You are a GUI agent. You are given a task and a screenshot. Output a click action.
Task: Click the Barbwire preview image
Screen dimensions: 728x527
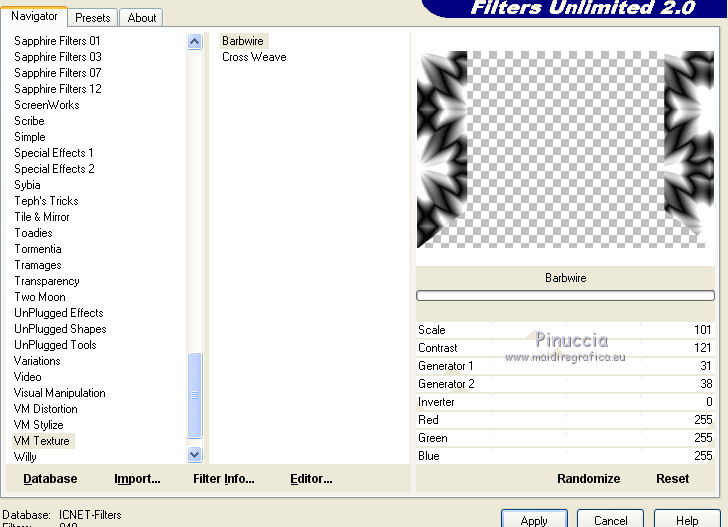coord(565,149)
